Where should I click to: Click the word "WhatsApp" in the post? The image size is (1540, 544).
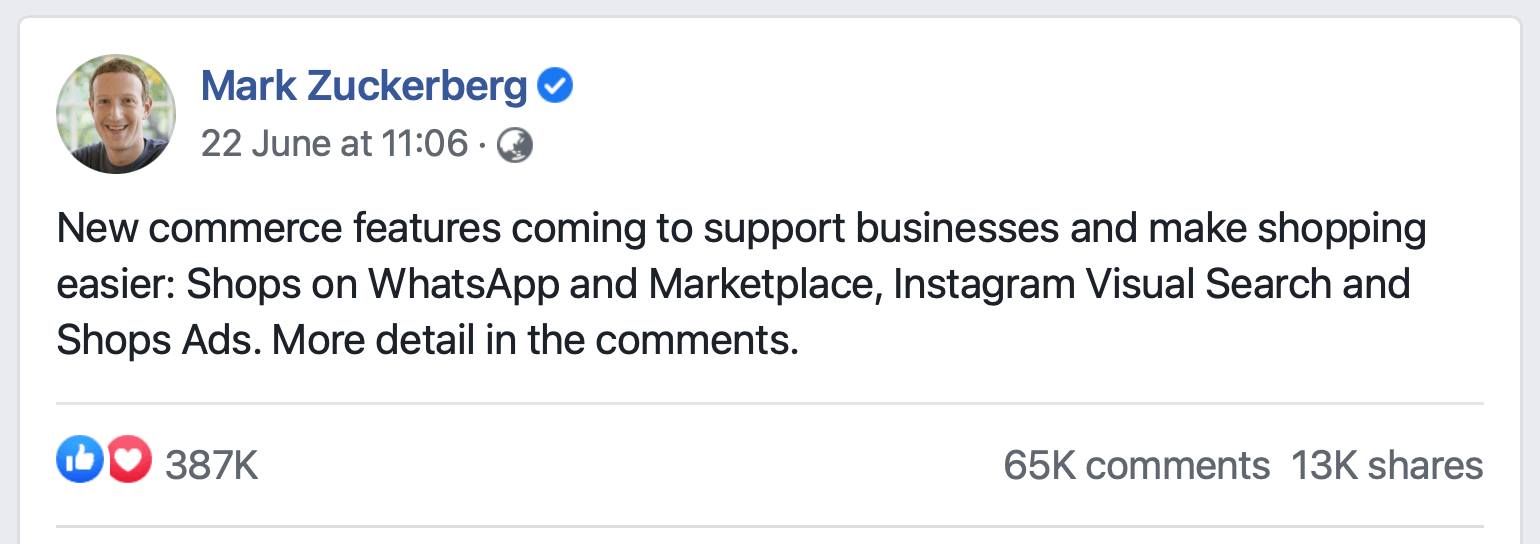click(x=465, y=286)
